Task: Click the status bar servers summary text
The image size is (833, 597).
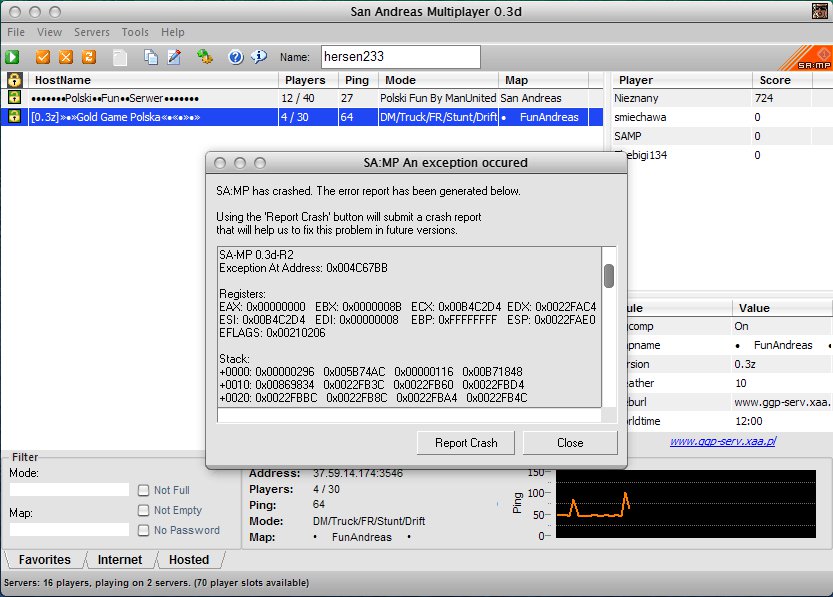Action: [x=156, y=583]
